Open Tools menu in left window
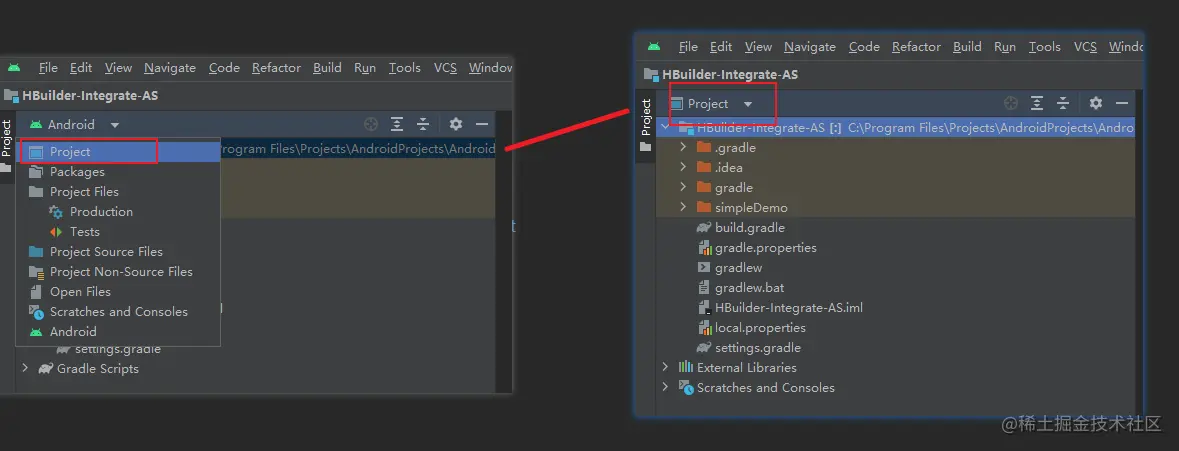Image resolution: width=1179 pixels, height=451 pixels. pyautogui.click(x=405, y=68)
